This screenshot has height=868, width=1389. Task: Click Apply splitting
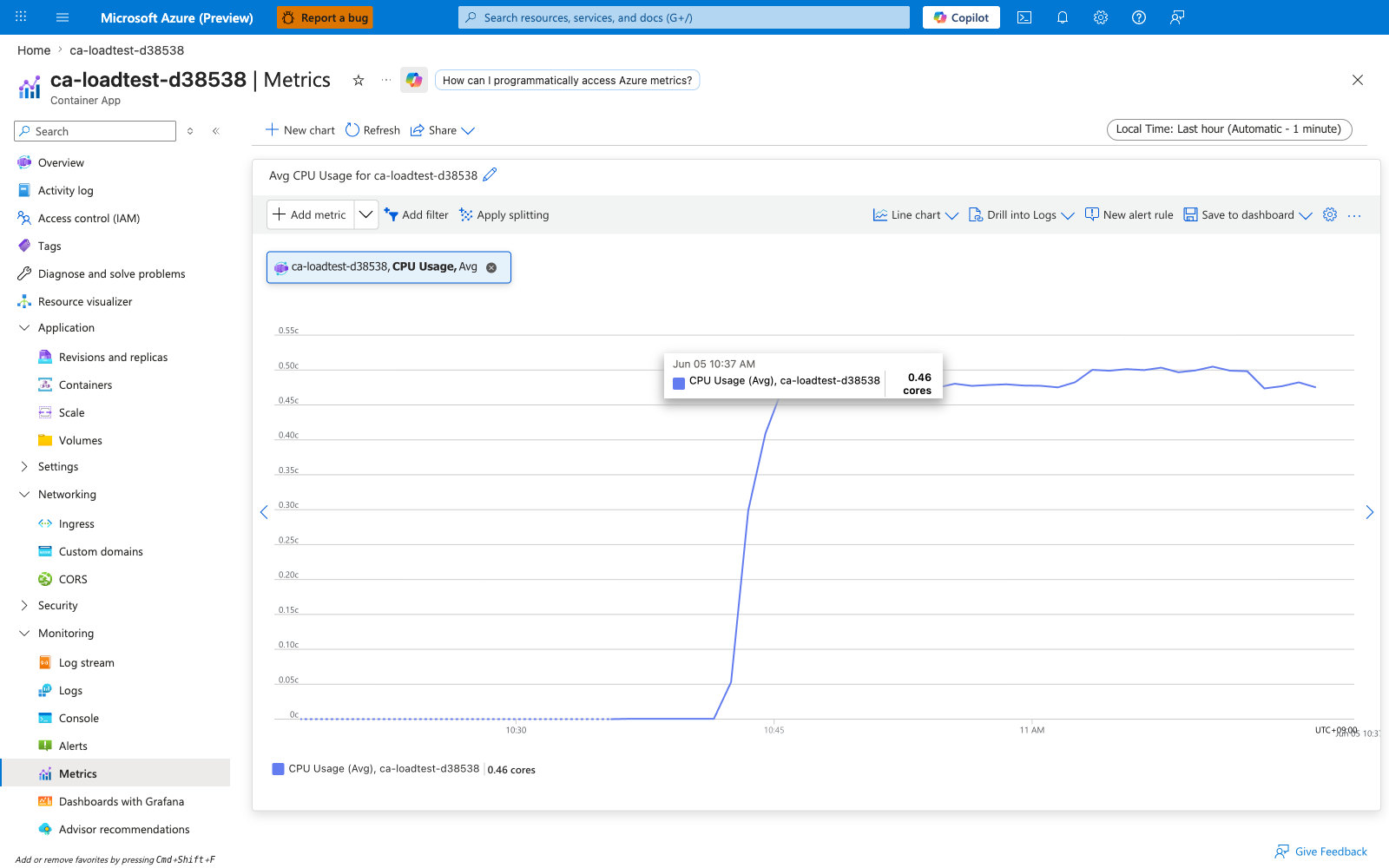504,215
